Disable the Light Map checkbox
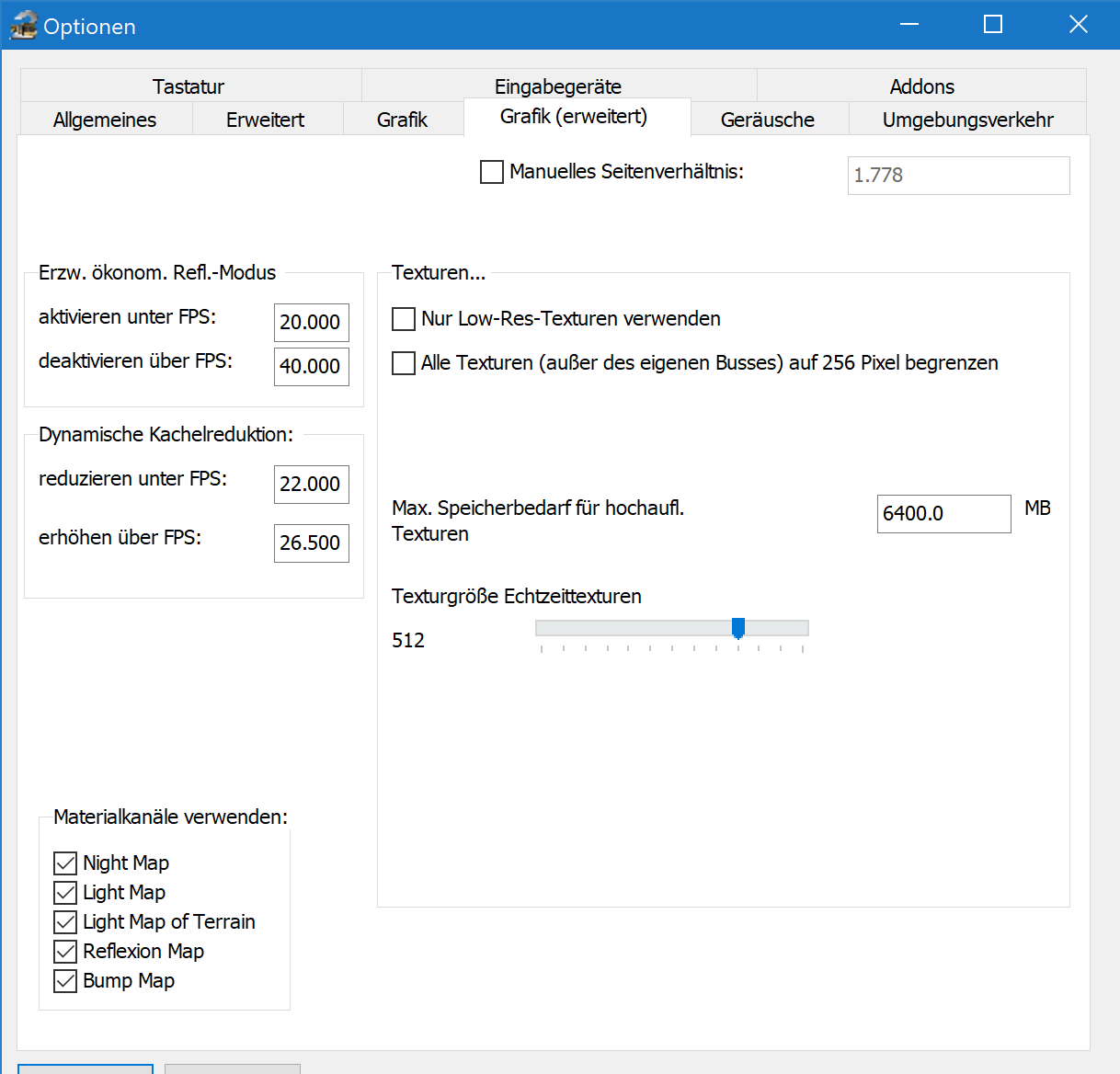 click(x=65, y=893)
